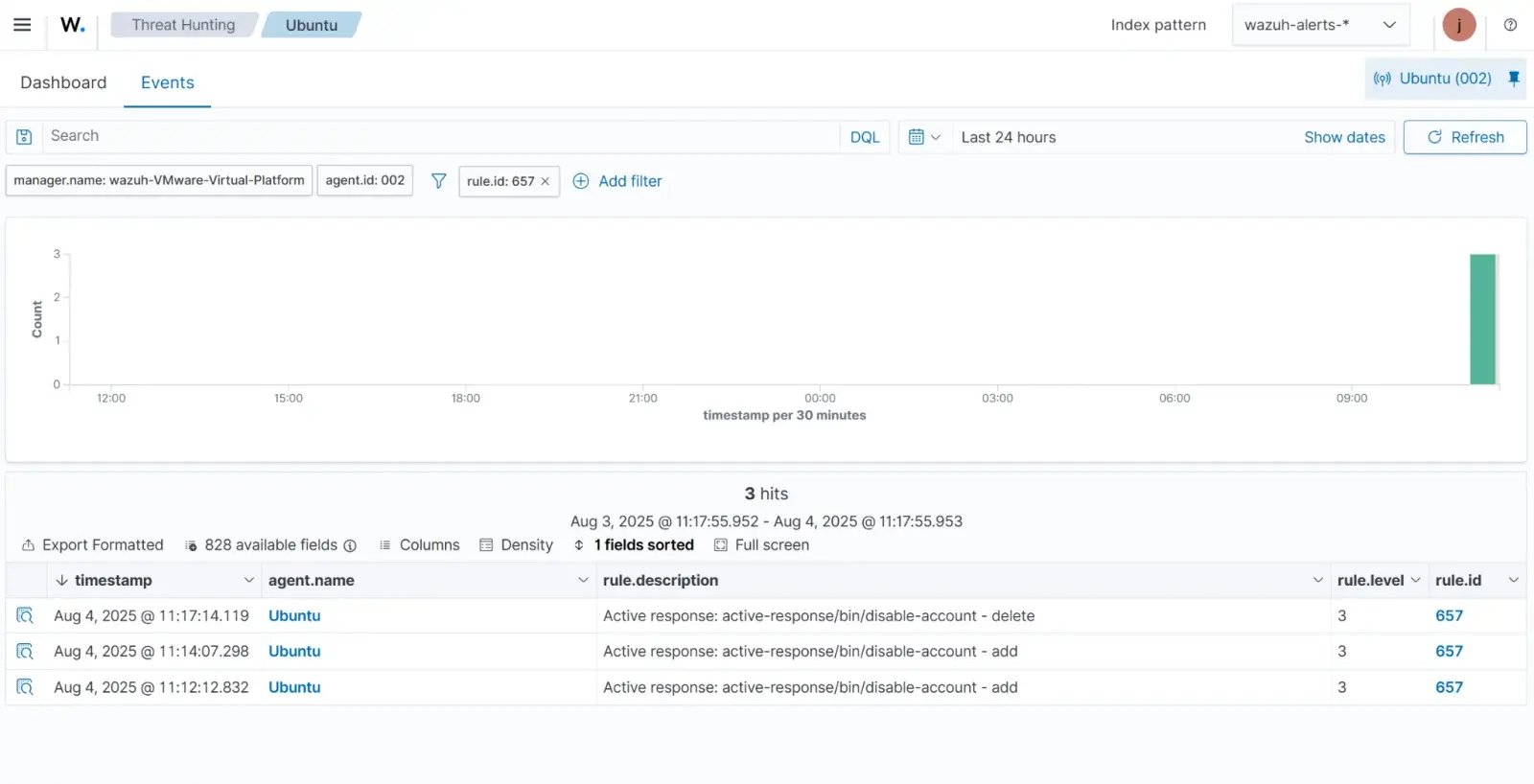1534x784 pixels.
Task: Open 828 available fields
Action: coord(261,544)
